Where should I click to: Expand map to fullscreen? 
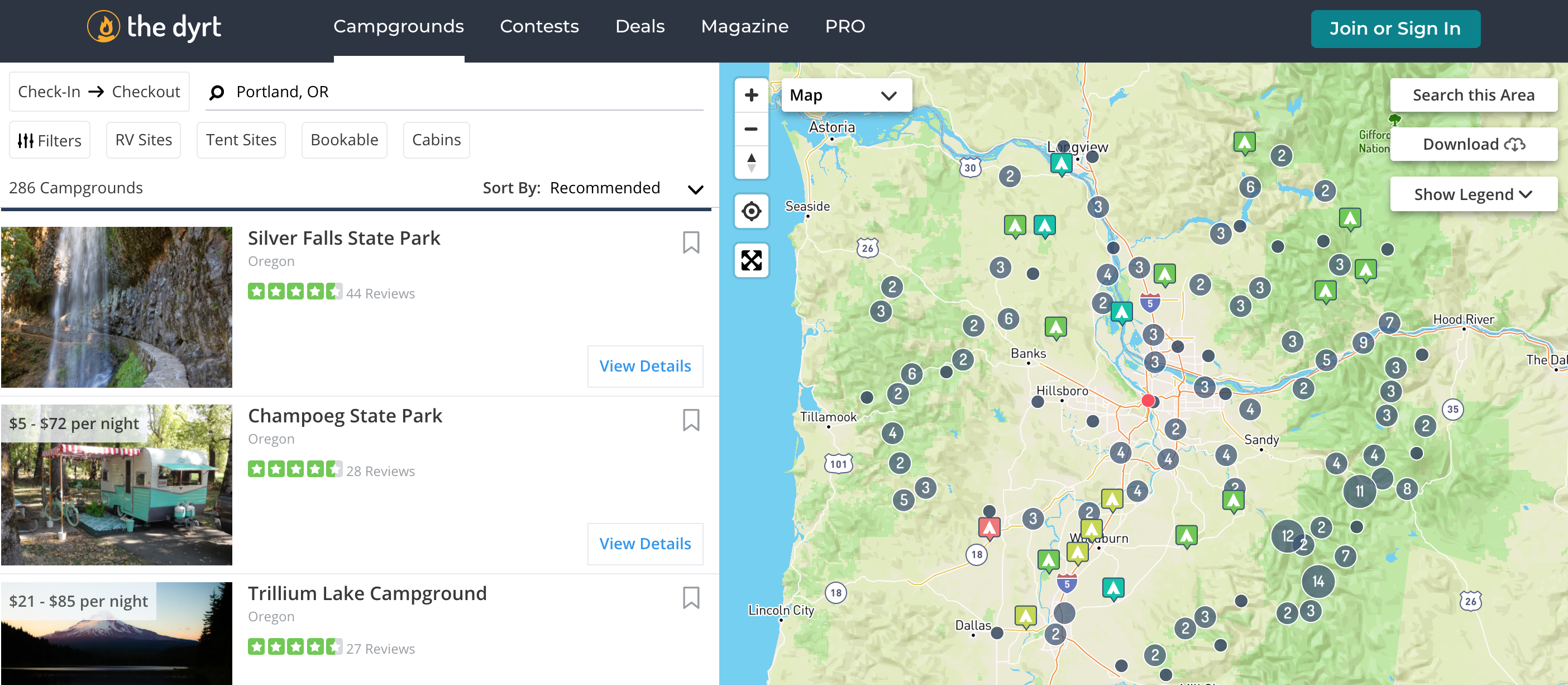pos(751,260)
